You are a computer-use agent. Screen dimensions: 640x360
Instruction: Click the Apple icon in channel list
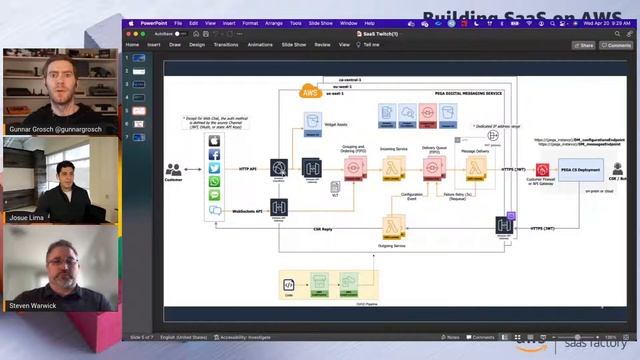(x=214, y=141)
